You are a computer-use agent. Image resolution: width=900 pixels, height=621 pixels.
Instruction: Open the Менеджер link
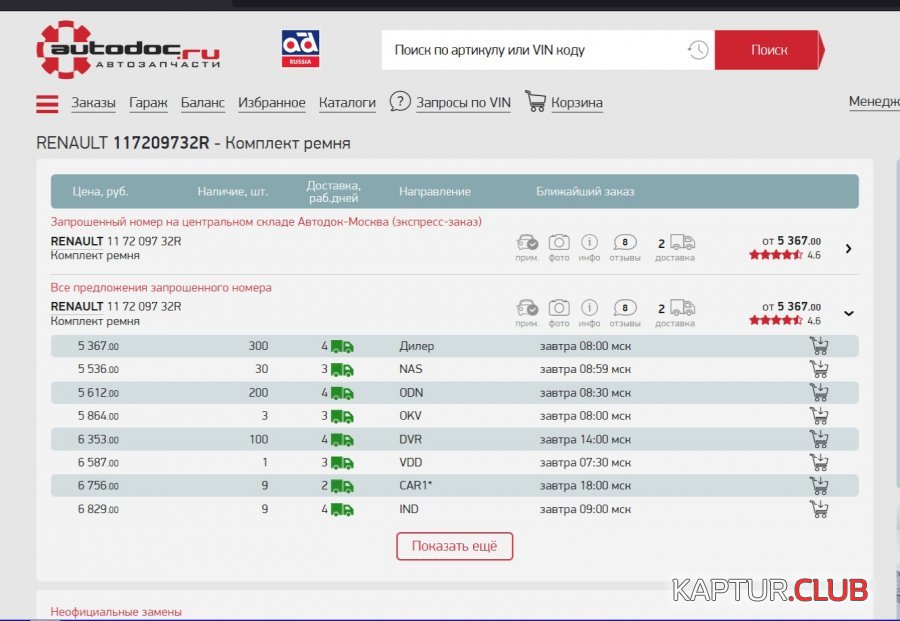(x=874, y=102)
